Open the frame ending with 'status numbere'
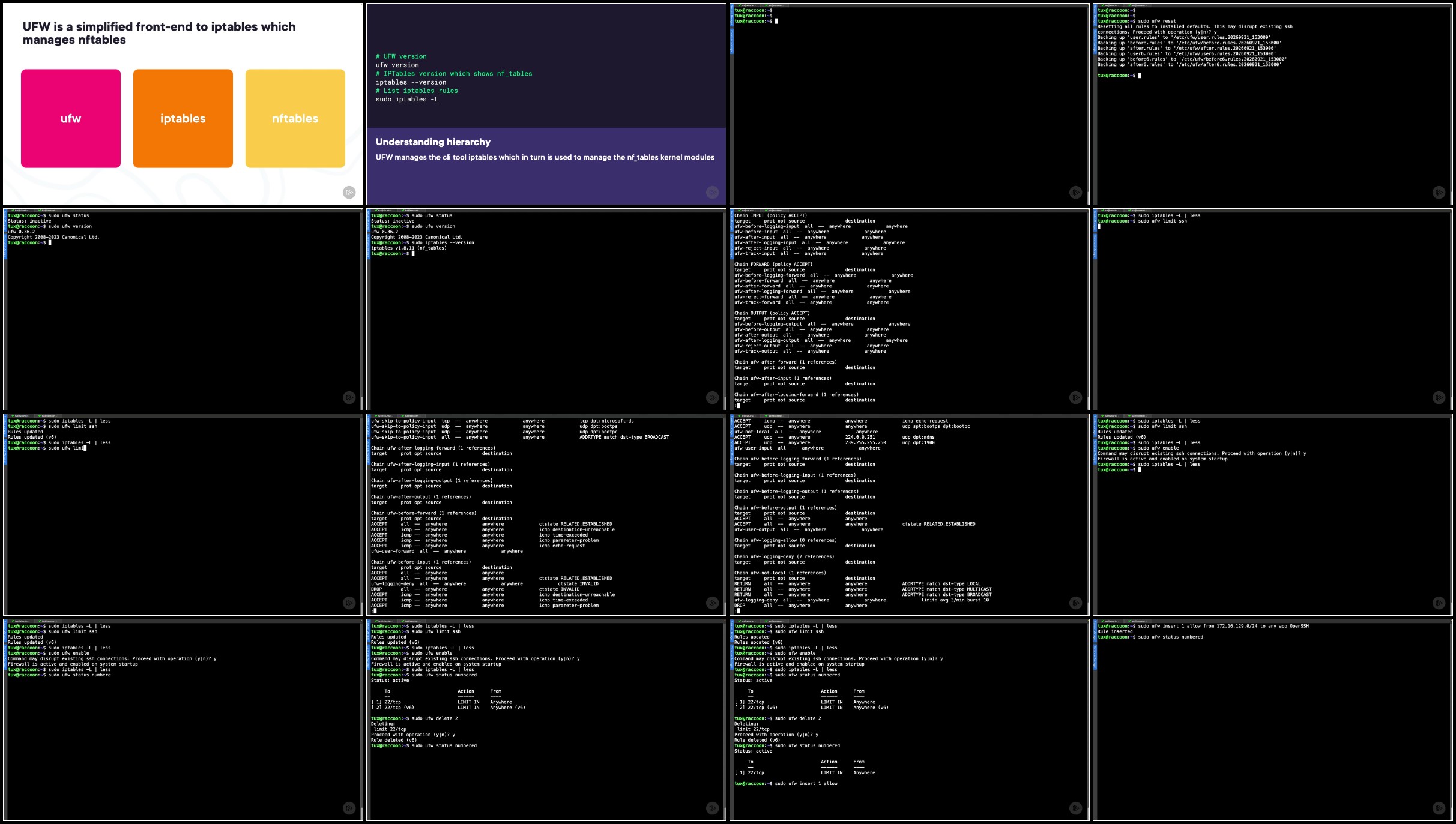Viewport: 1456px width, 824px height. (183, 720)
